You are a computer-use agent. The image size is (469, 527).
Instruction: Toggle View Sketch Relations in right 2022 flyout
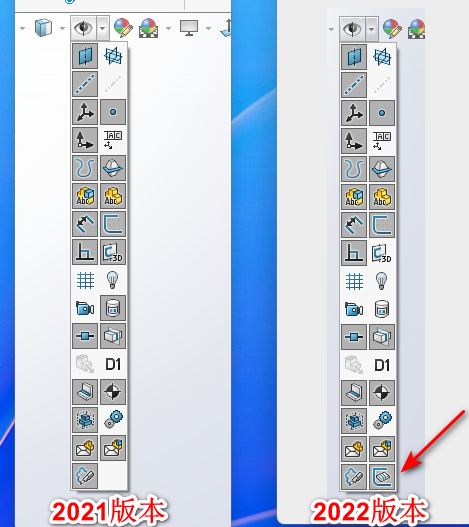tap(354, 253)
